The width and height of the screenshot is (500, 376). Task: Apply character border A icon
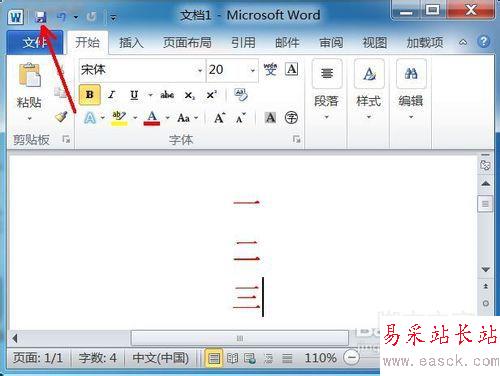[292, 69]
